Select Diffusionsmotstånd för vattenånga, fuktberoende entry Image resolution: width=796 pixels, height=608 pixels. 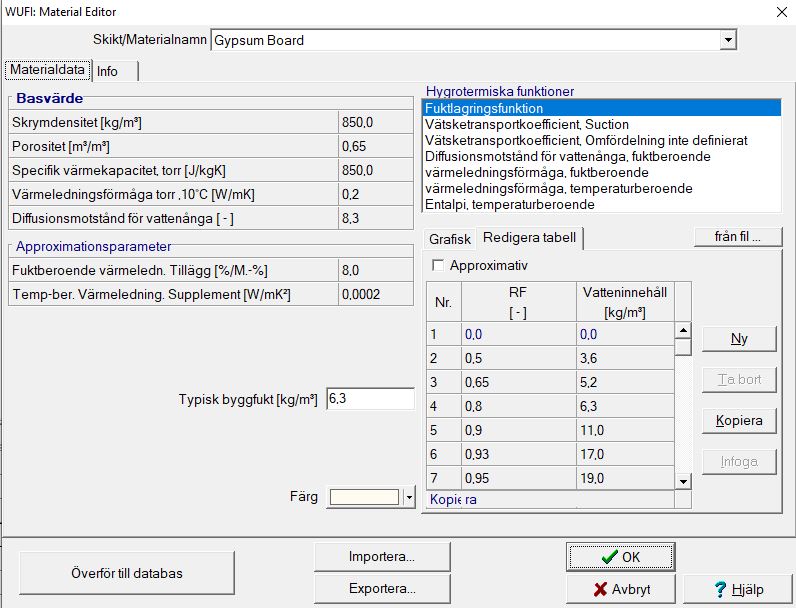[601, 156]
